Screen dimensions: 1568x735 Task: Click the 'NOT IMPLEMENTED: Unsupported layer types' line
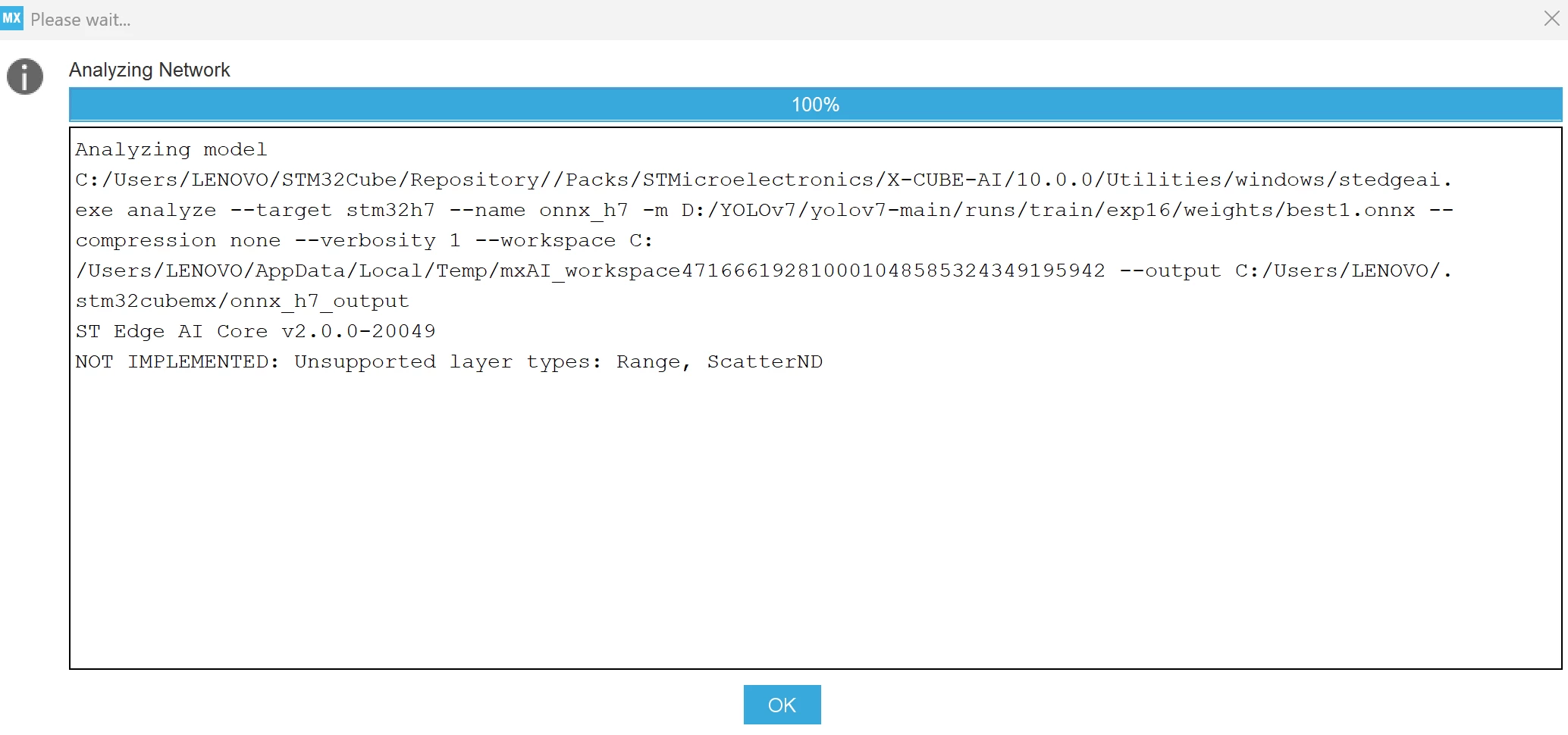click(449, 362)
